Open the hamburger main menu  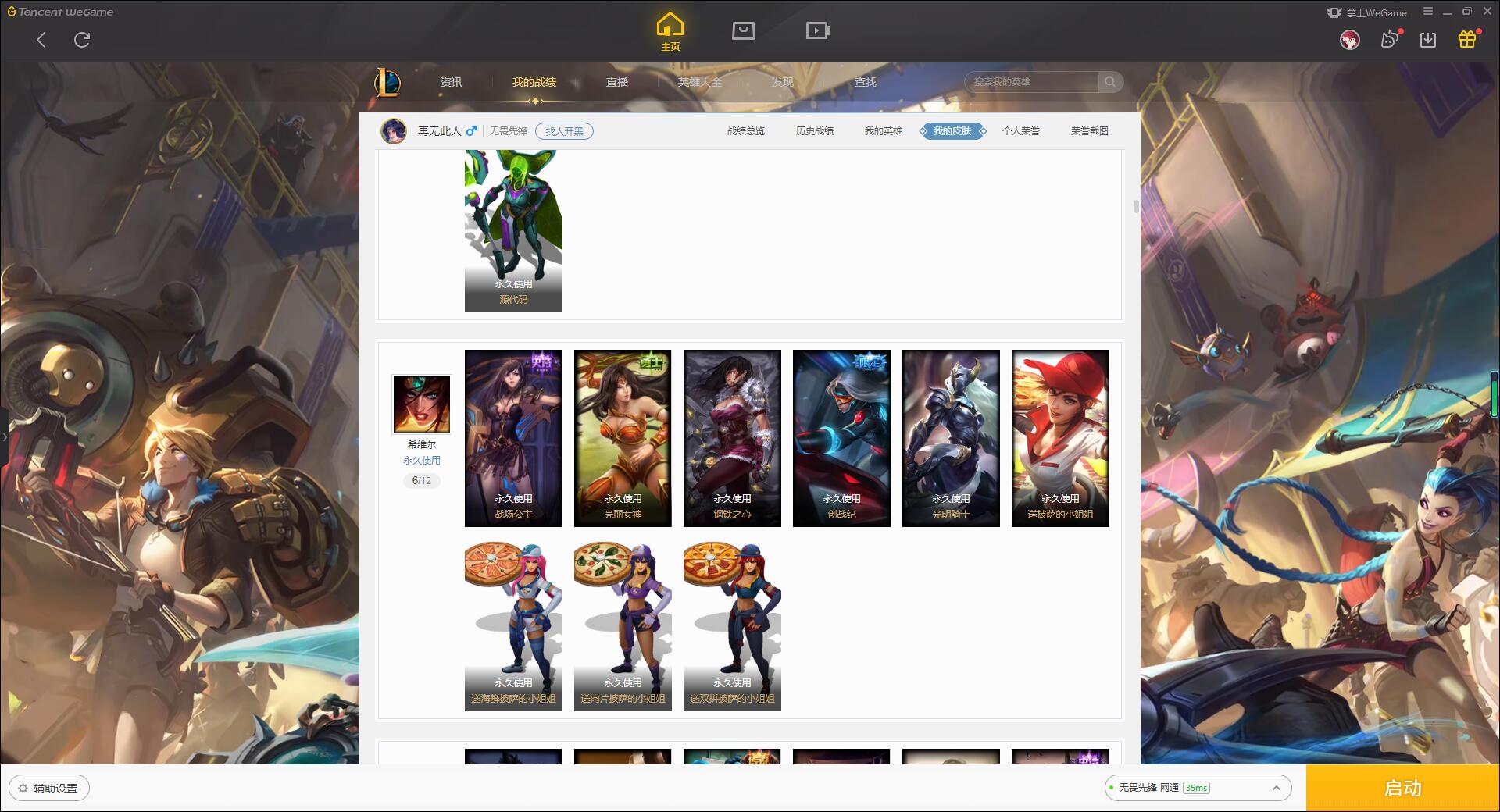tap(1428, 12)
